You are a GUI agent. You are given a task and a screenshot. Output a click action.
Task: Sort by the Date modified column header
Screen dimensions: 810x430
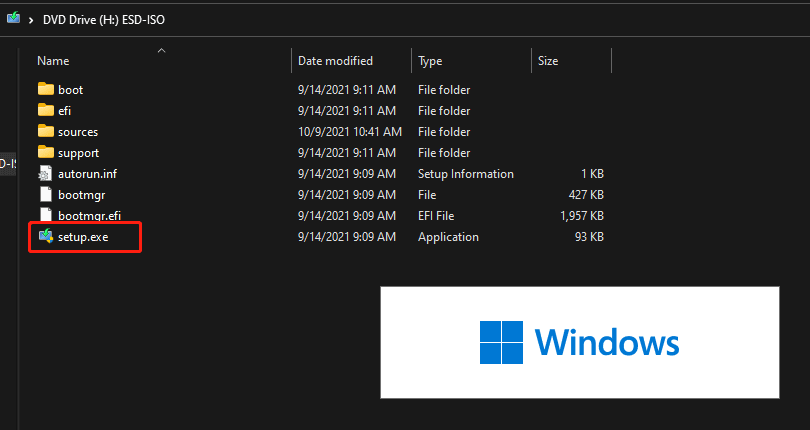pyautogui.click(x=335, y=61)
